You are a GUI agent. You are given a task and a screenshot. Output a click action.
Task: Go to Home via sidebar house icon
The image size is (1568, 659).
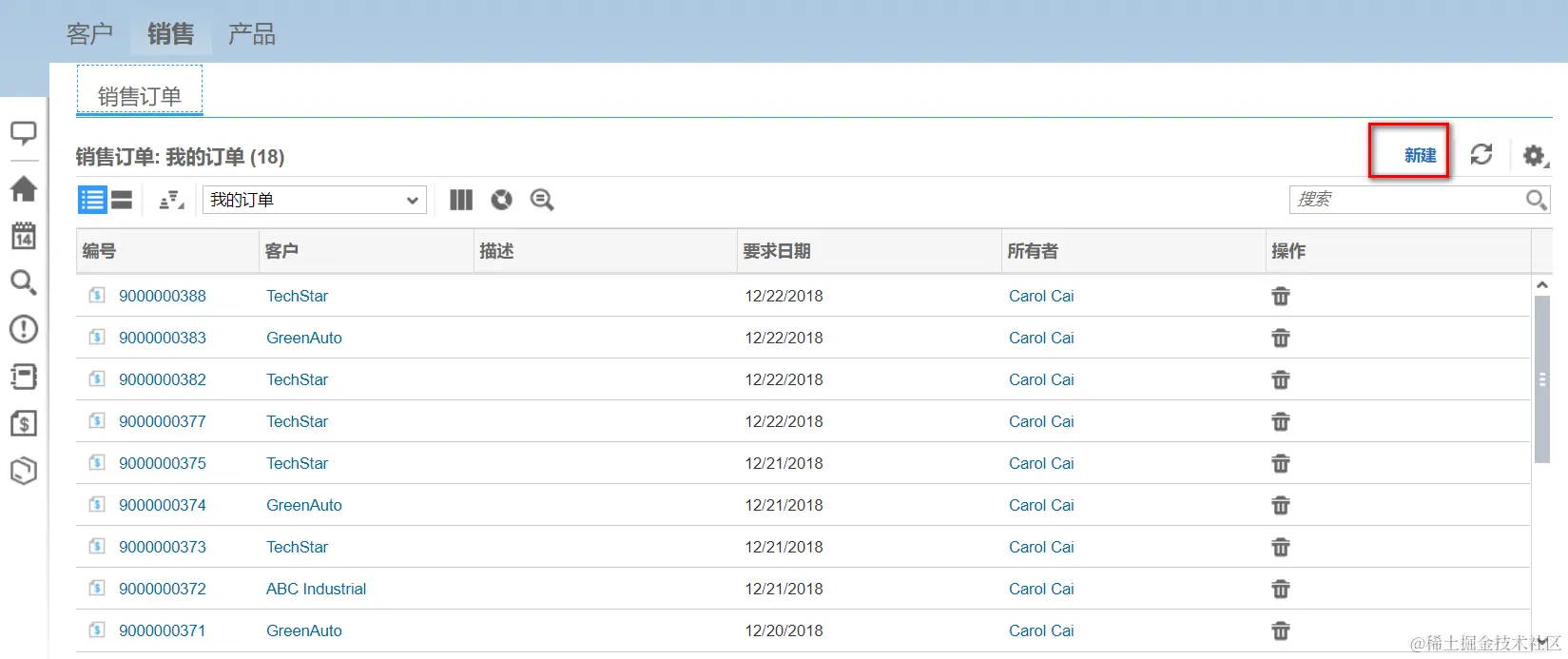coord(24,188)
